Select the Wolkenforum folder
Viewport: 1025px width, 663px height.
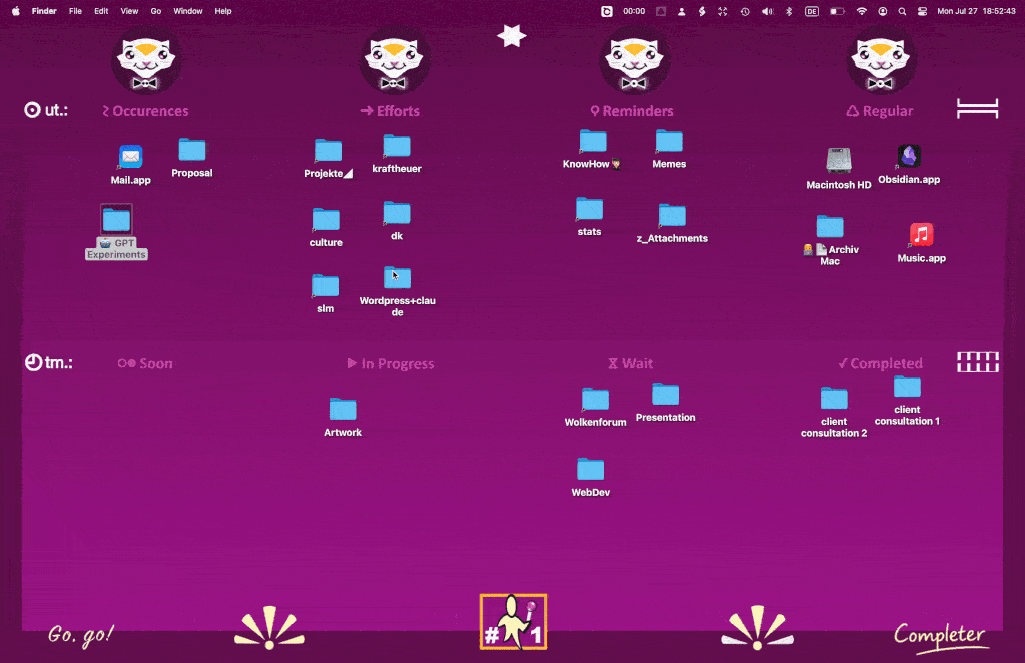596,400
